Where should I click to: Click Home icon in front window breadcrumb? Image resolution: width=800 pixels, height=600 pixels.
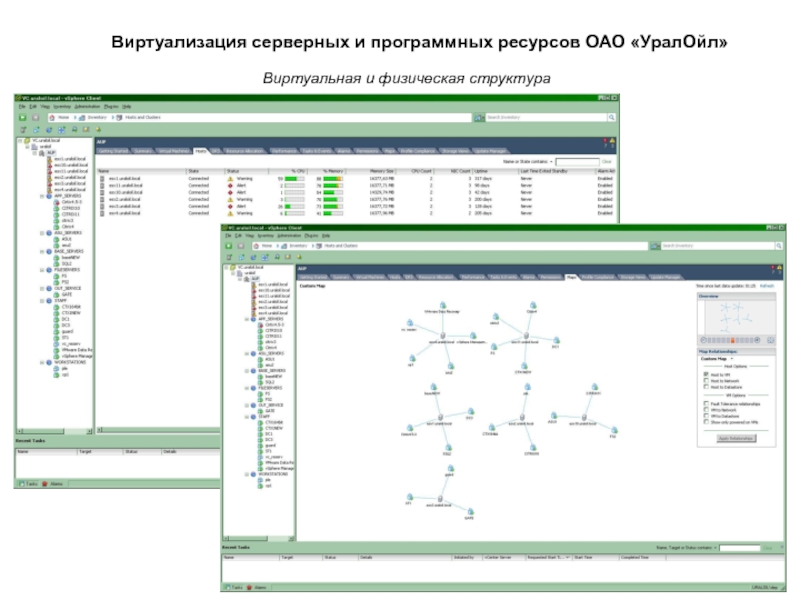coord(257,246)
